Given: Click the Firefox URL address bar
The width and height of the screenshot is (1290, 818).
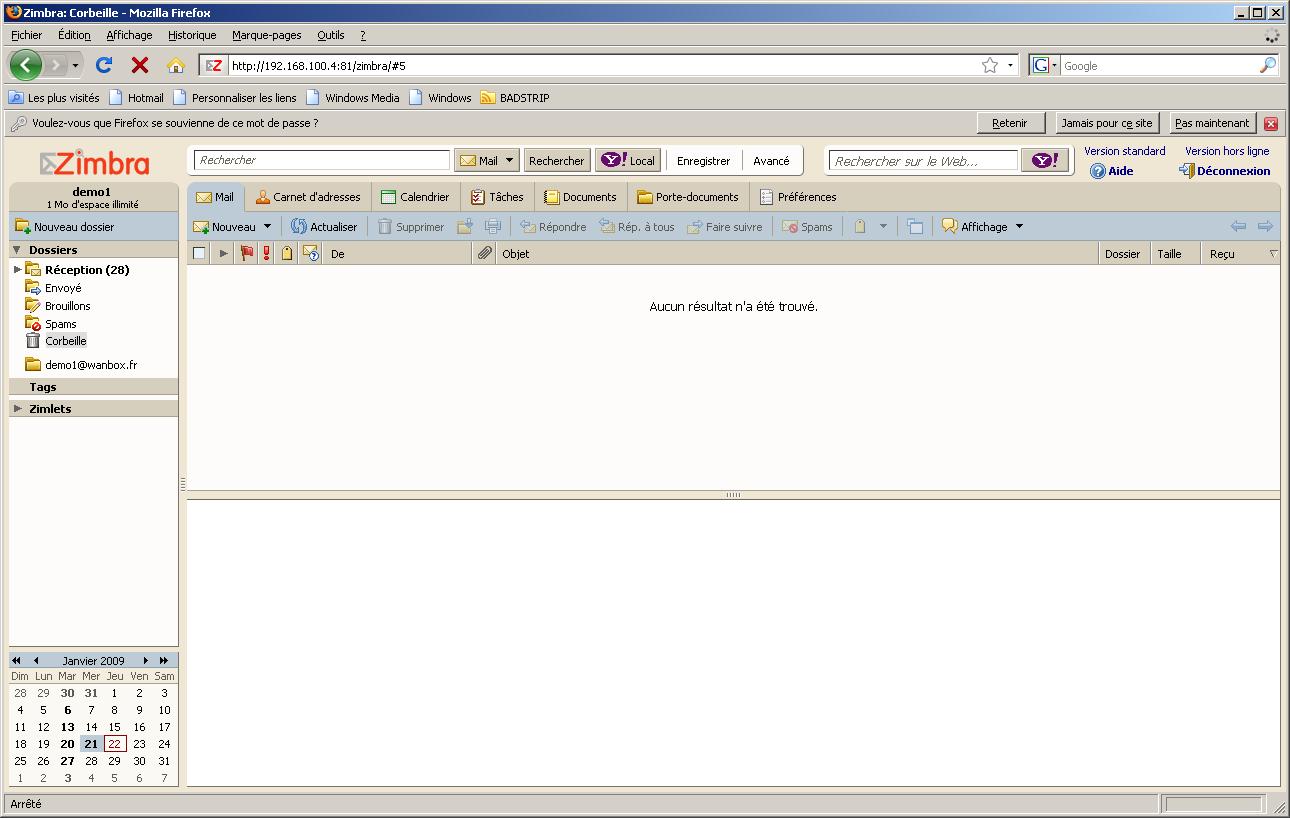Looking at the screenshot, I should [603, 65].
